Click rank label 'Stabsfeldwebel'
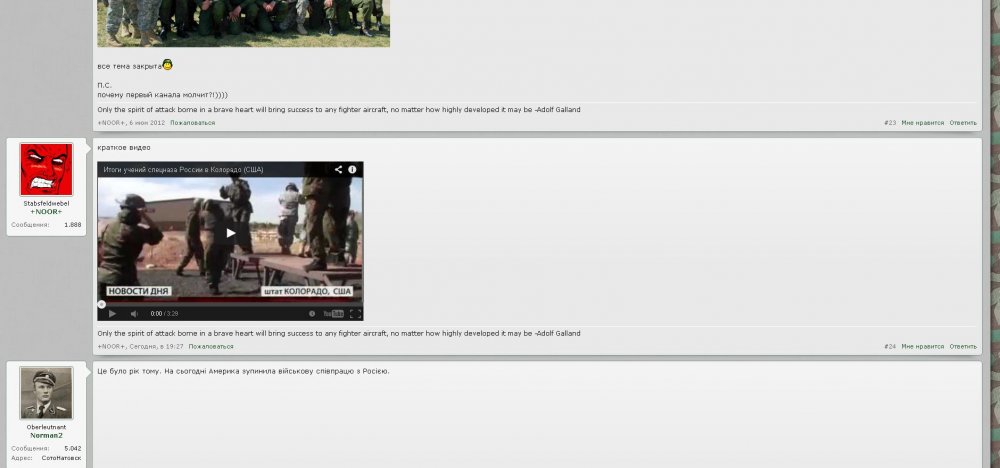The width and height of the screenshot is (1000, 468). point(46,203)
